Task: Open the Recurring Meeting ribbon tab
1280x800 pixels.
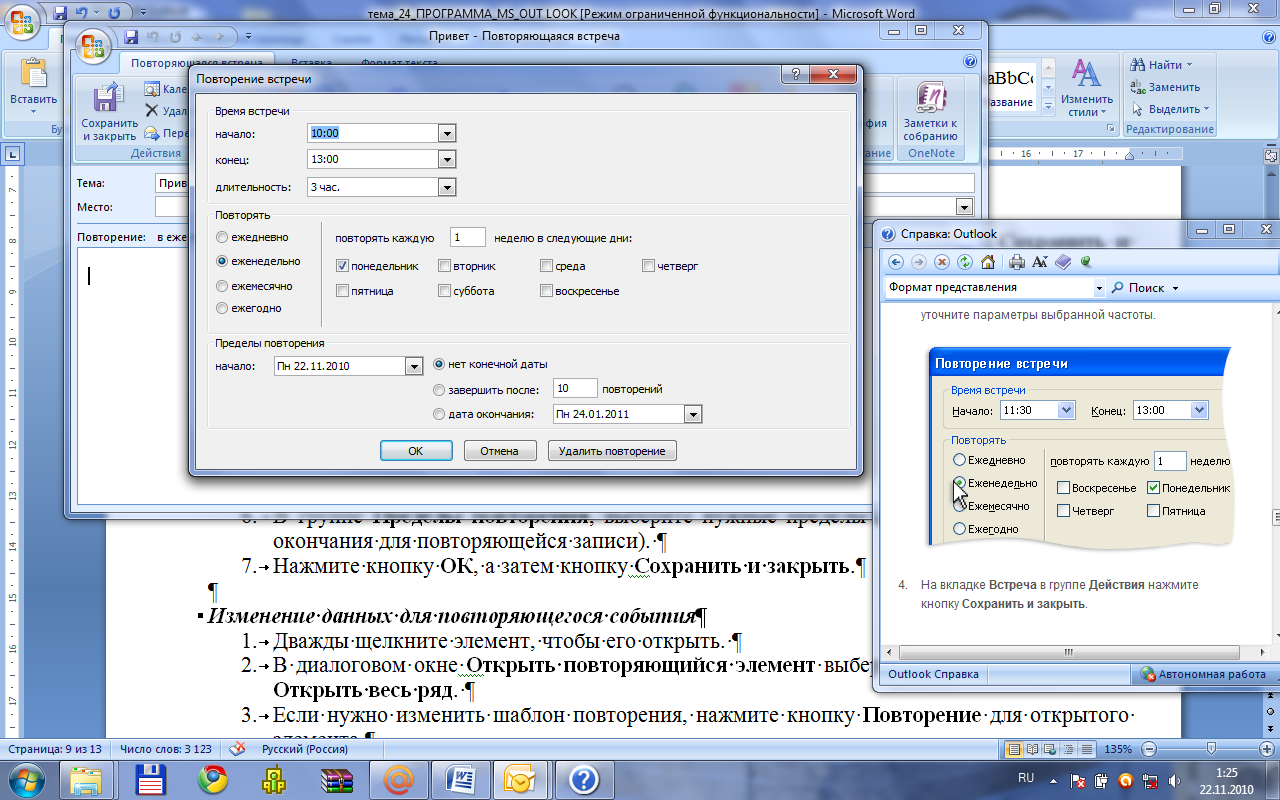Action: coord(198,63)
